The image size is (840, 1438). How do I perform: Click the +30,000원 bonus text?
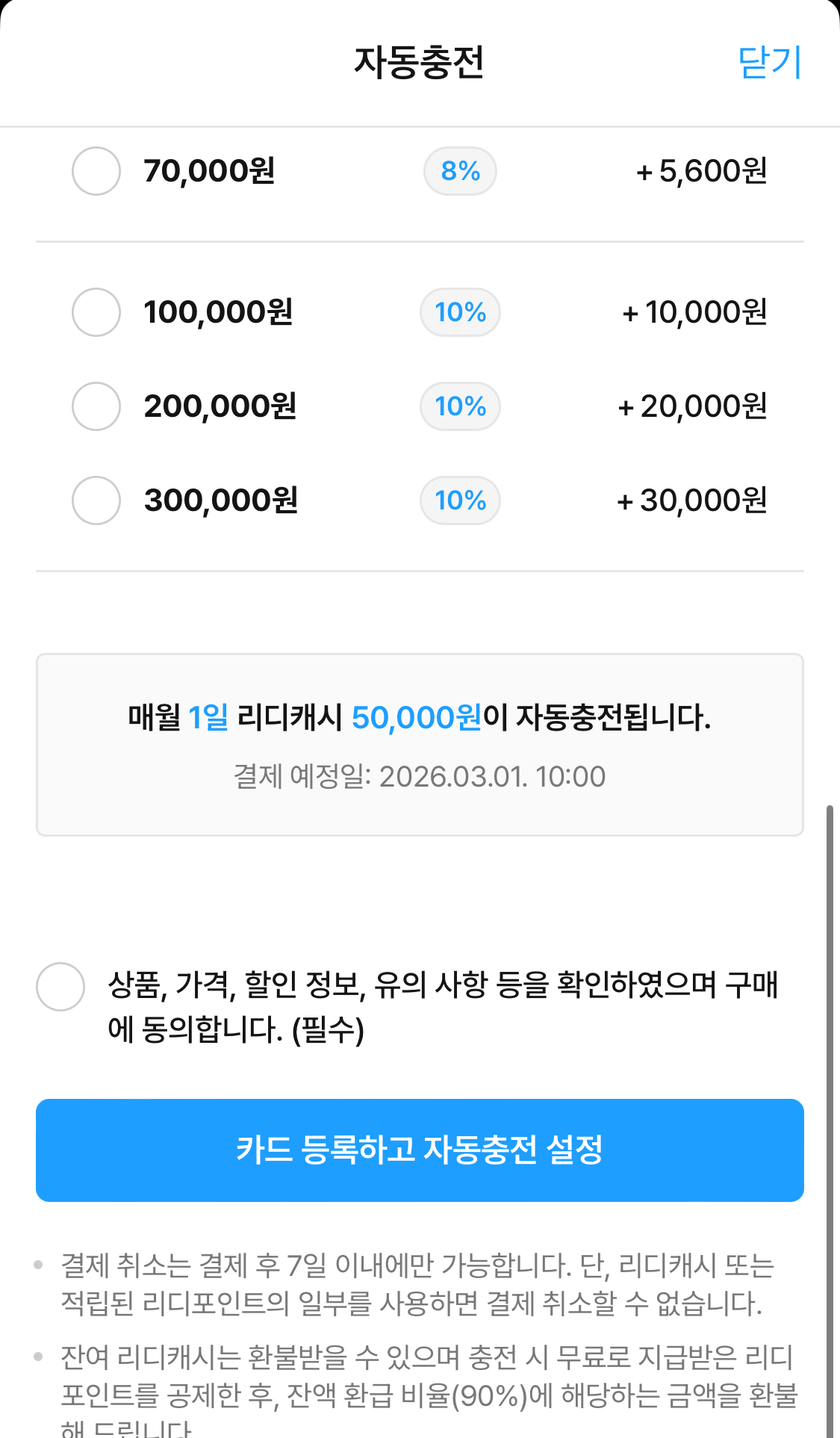point(691,500)
